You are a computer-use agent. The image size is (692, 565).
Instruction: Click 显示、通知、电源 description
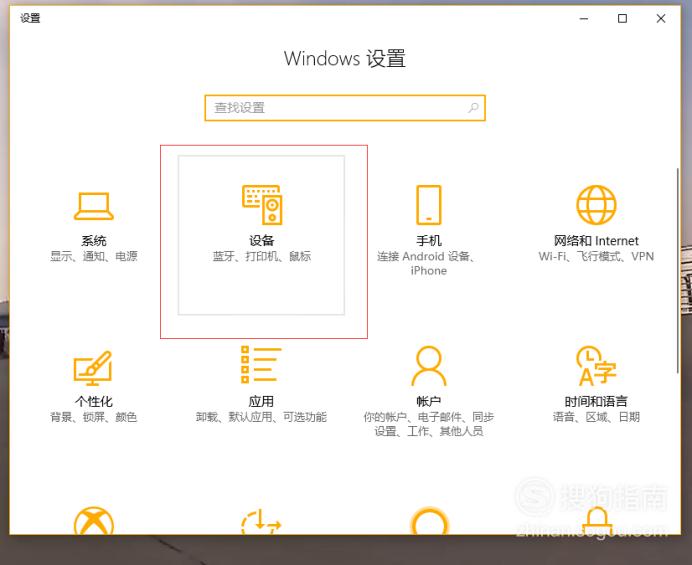tap(94, 256)
